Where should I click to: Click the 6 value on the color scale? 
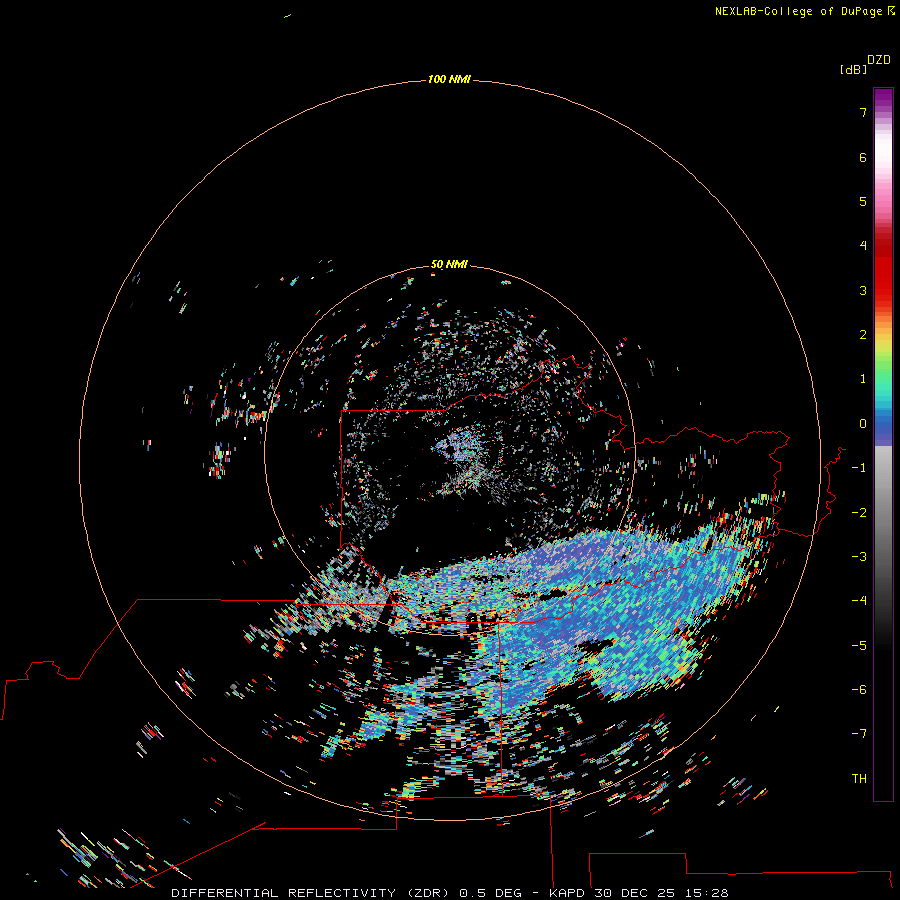pos(863,158)
